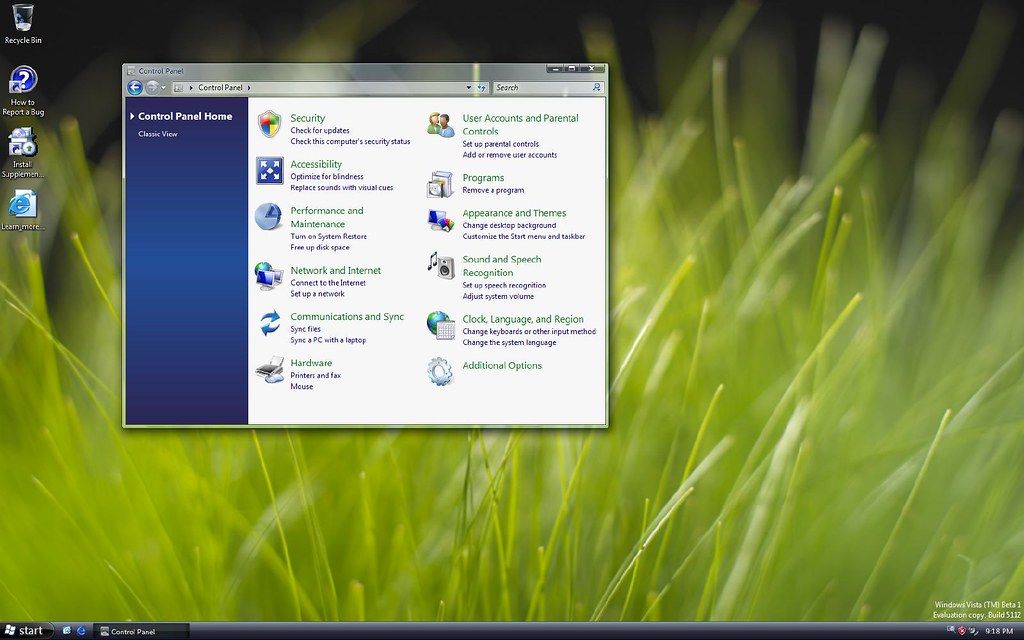Click the User Accounts people icon
This screenshot has width=1024, height=640.
pos(441,125)
